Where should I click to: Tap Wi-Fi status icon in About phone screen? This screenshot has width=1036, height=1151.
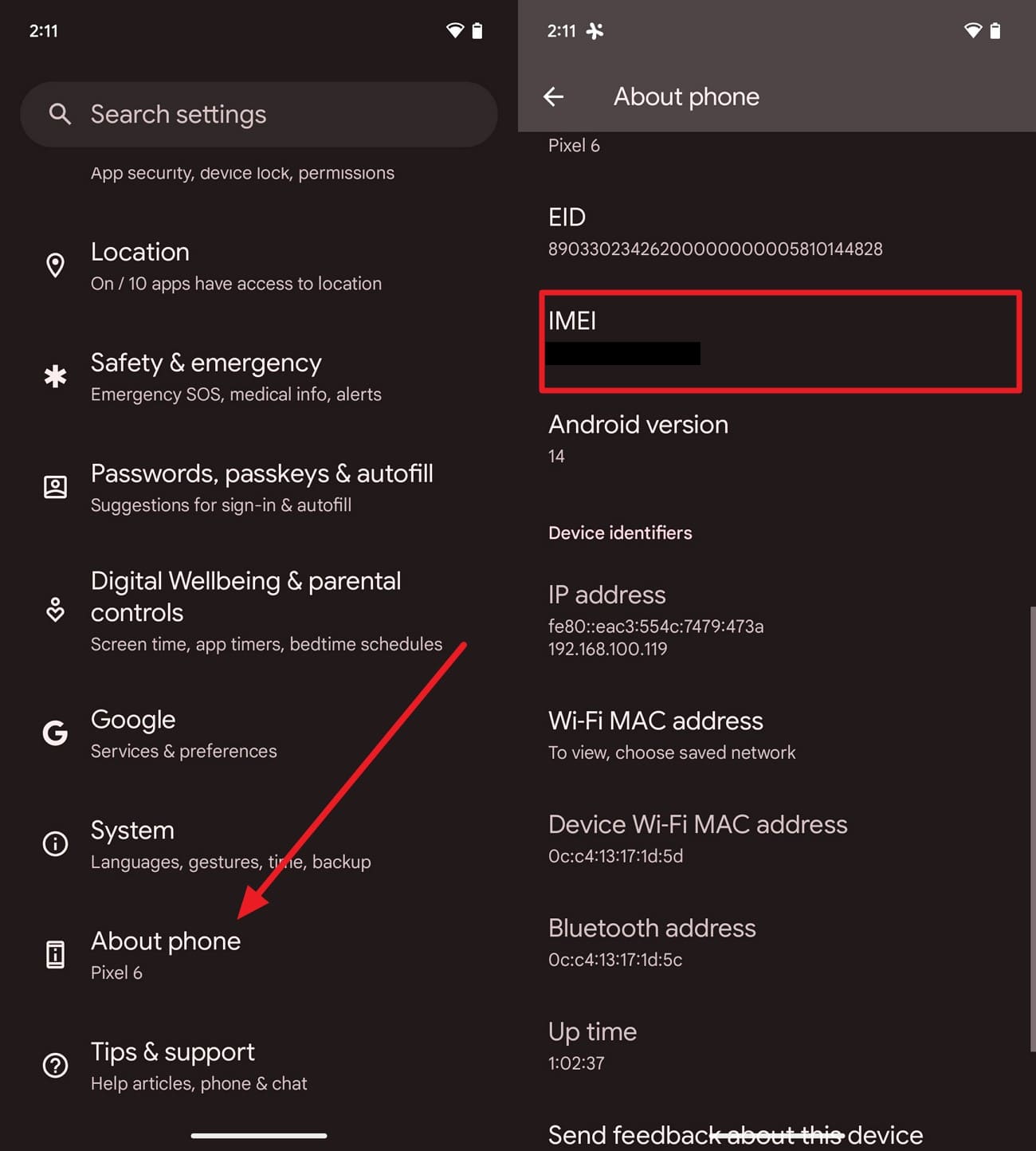(x=972, y=31)
